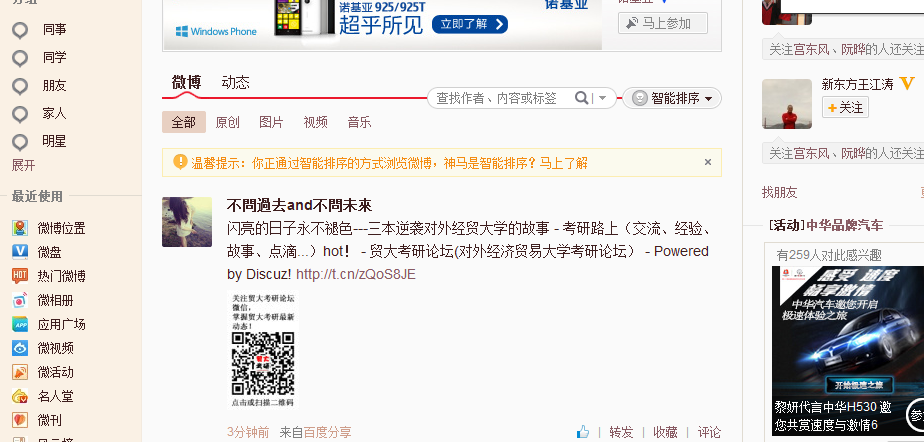Viewport: 924px width, 442px height.
Task: Click the search magnifier icon
Action: point(582,98)
